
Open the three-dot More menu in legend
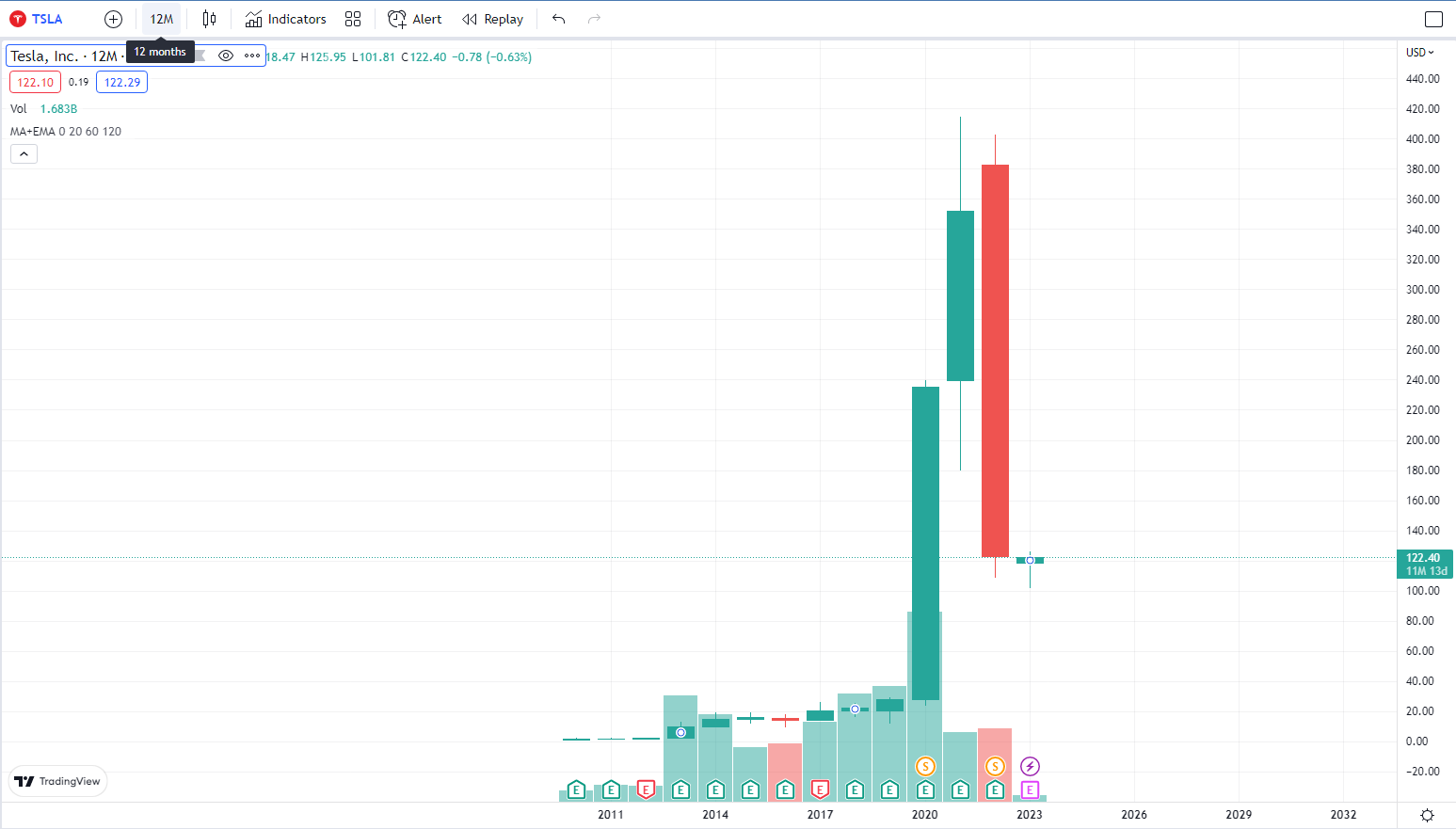[252, 56]
